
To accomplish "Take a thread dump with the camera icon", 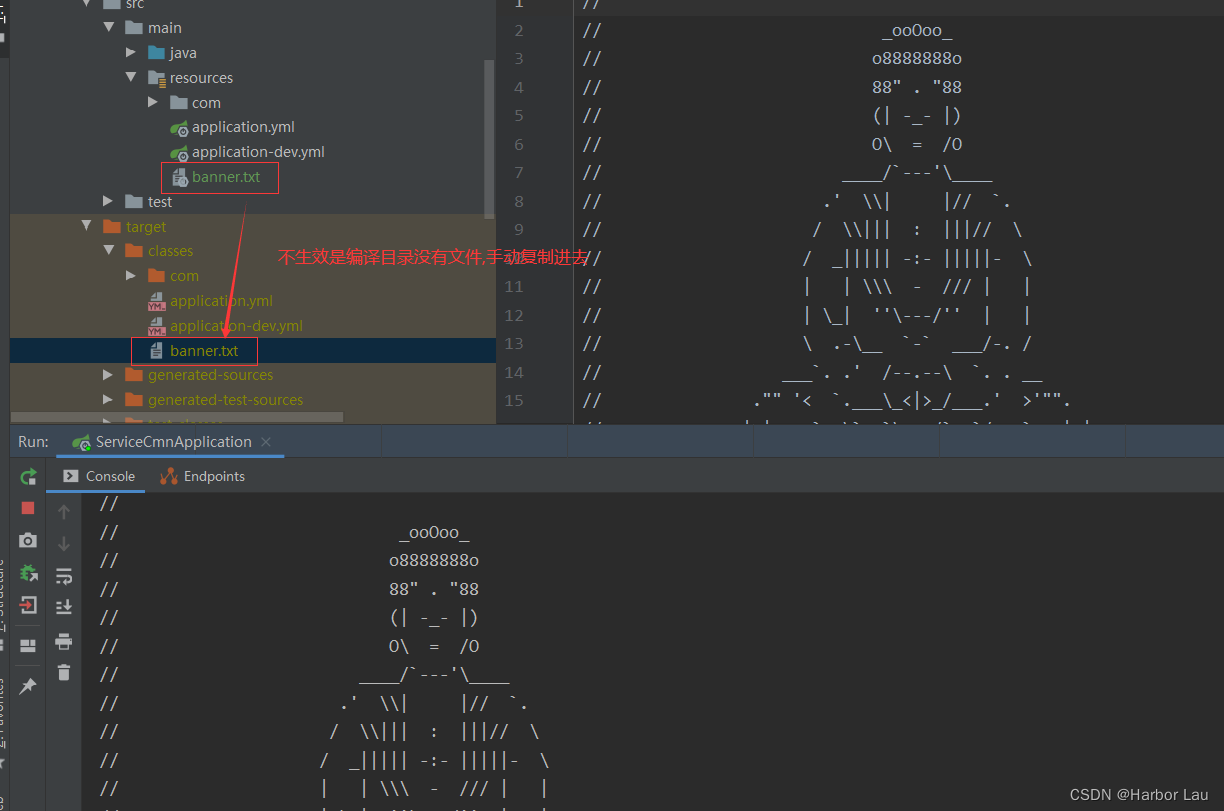I will [x=27, y=540].
